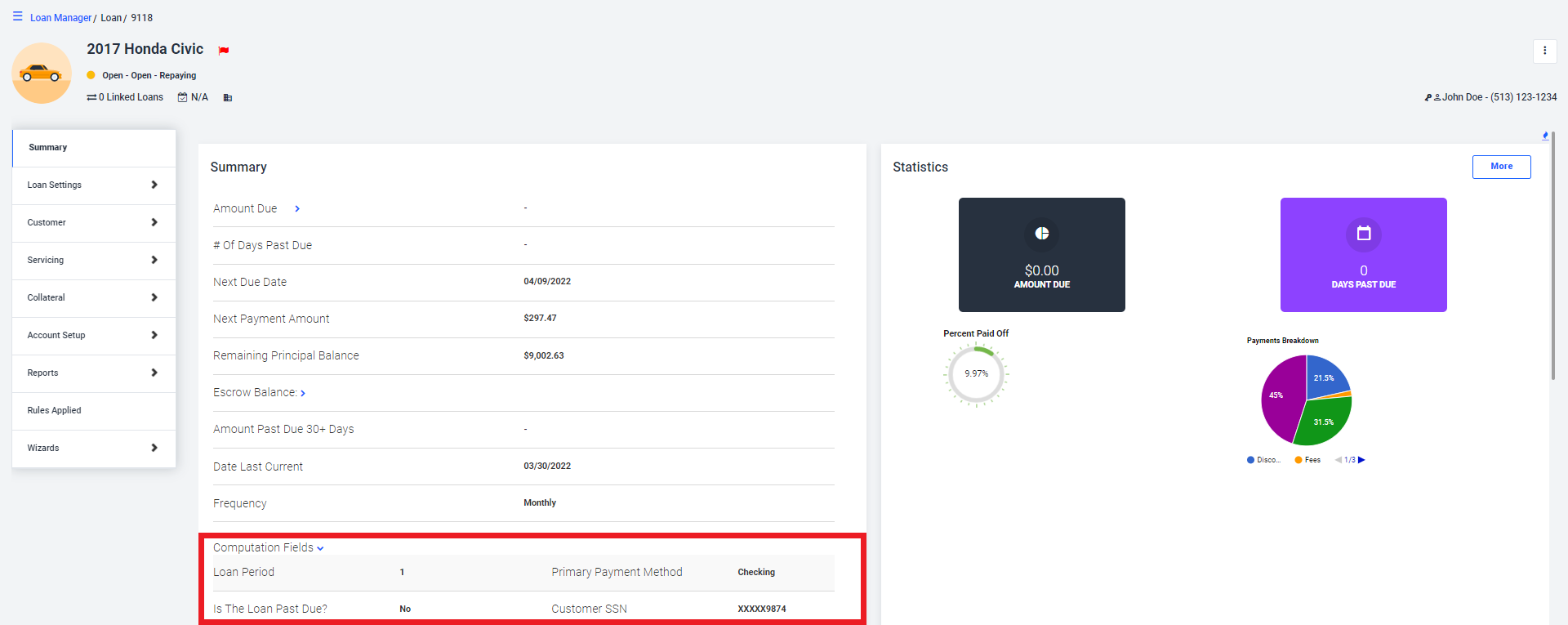Viewport: 1568px width, 625px height.
Task: Click the 0 Linked Loans text
Action: pyautogui.click(x=131, y=97)
